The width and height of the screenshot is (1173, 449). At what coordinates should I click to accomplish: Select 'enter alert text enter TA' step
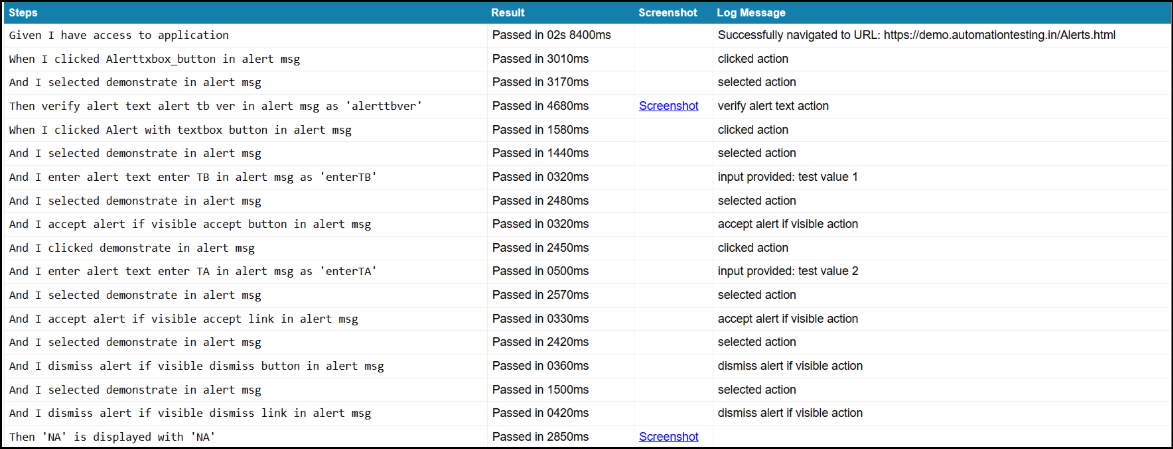[x=192, y=272]
